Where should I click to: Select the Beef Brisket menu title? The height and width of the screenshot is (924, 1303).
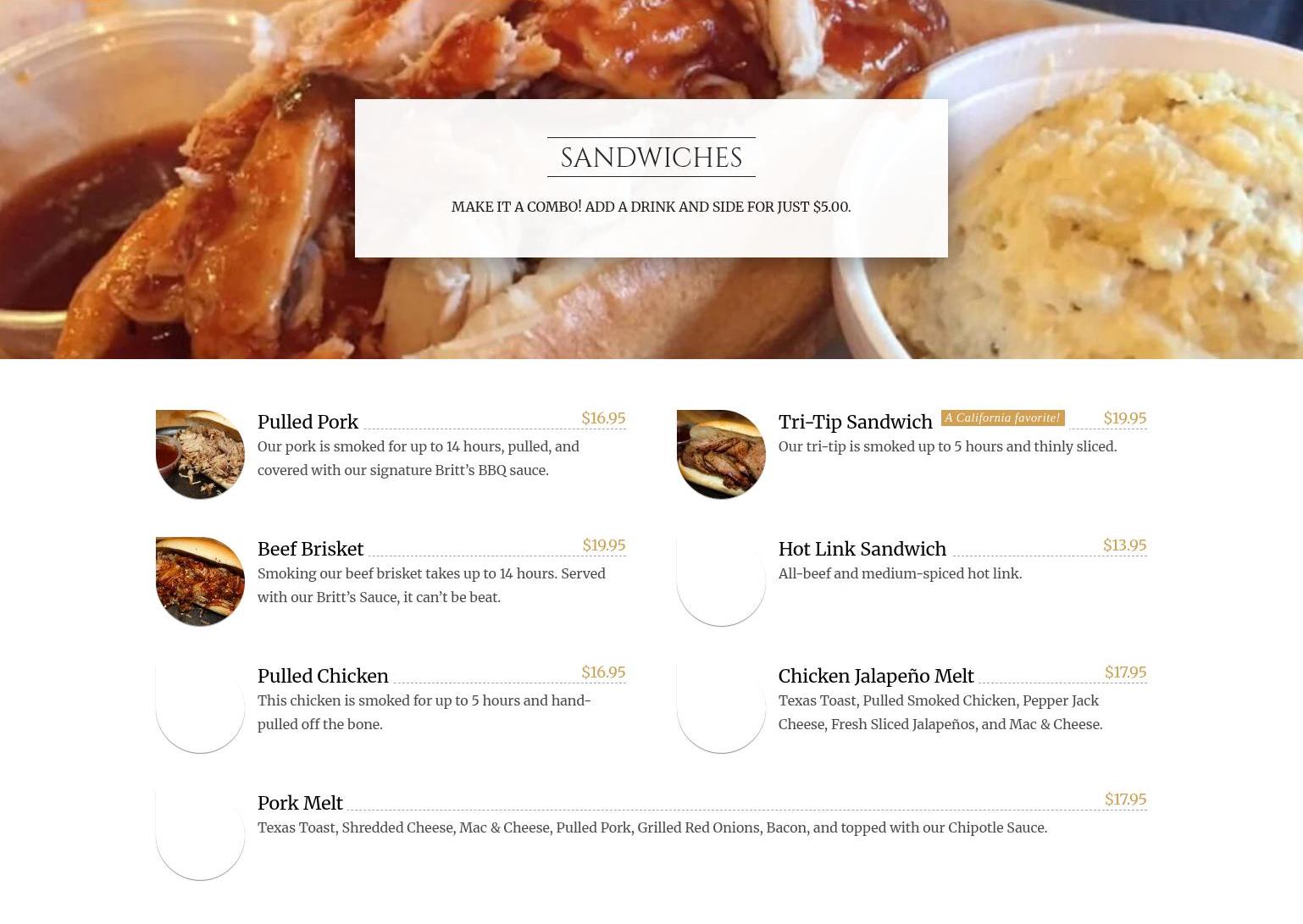pyautogui.click(x=310, y=549)
